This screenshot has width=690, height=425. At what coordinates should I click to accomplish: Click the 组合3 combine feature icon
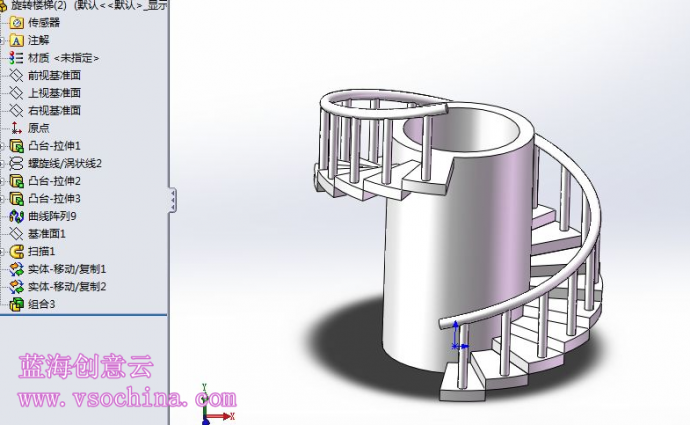click(17, 304)
